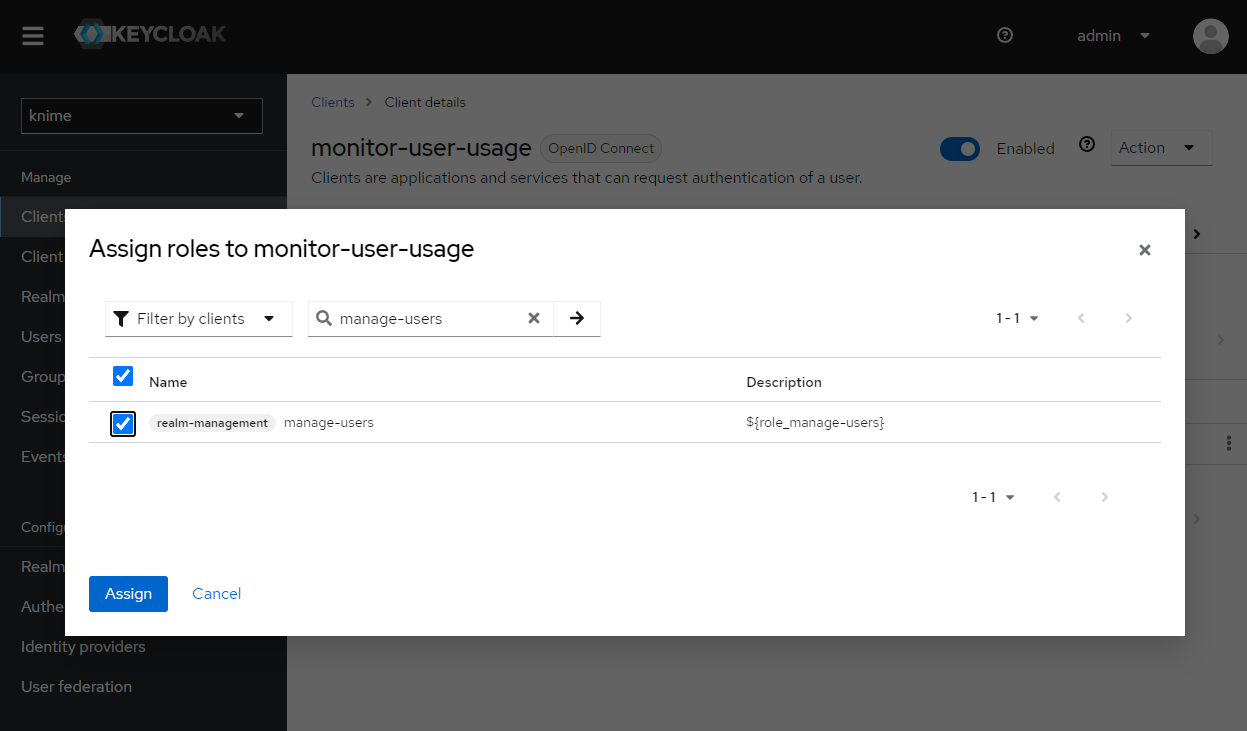The image size is (1247, 731).
Task: Open the Filter by clients dropdown
Action: [x=199, y=319]
